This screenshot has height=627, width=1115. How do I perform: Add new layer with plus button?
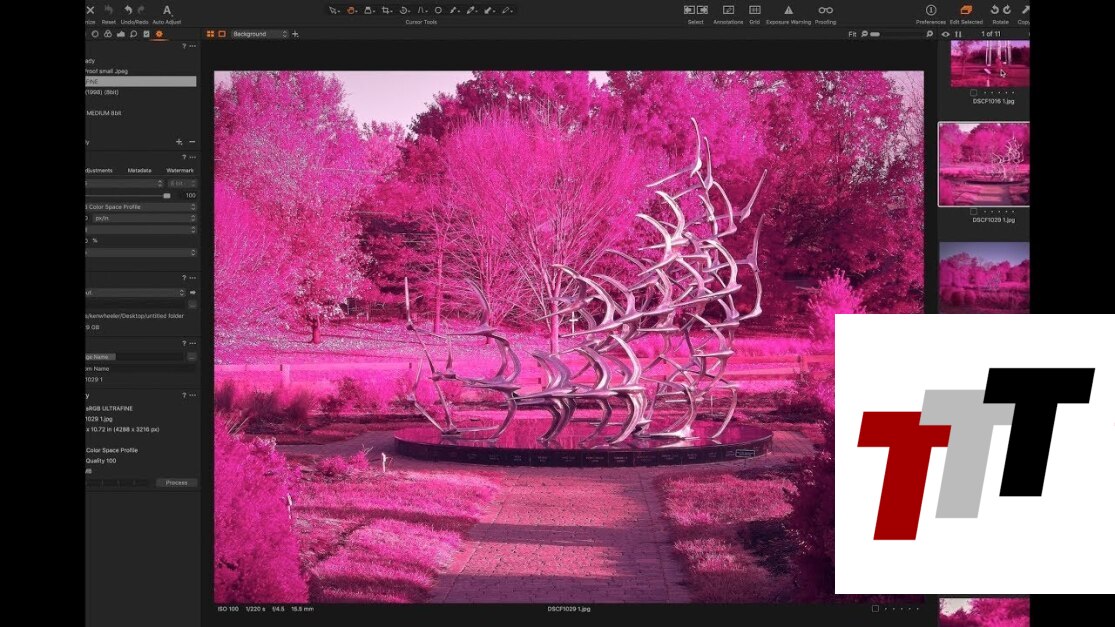tap(294, 34)
